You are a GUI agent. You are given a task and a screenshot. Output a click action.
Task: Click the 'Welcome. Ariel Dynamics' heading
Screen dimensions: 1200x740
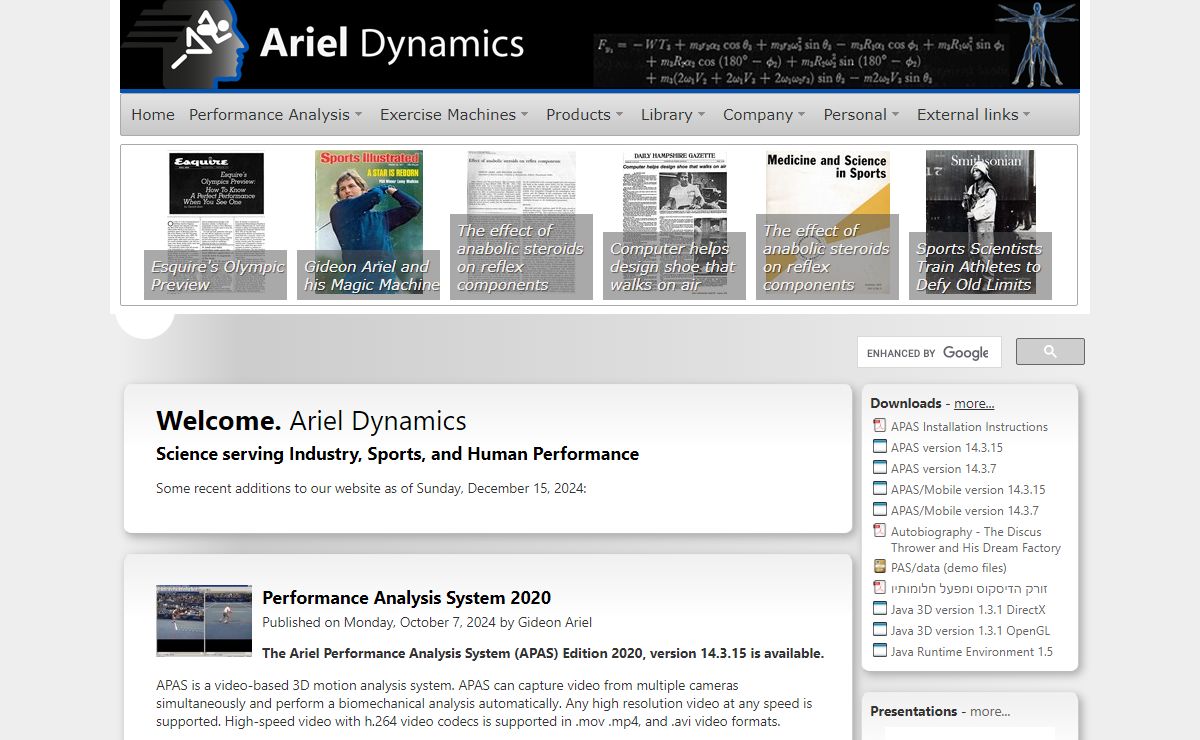pos(311,421)
